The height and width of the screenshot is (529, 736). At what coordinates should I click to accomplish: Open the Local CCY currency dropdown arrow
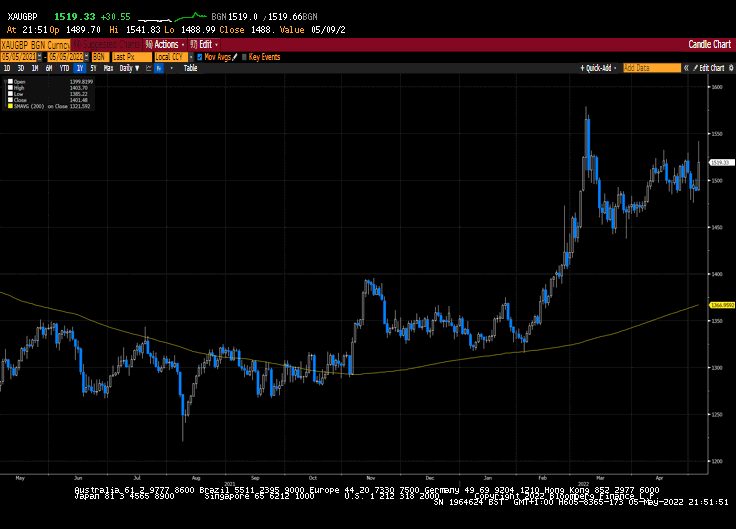pyautogui.click(x=191, y=57)
